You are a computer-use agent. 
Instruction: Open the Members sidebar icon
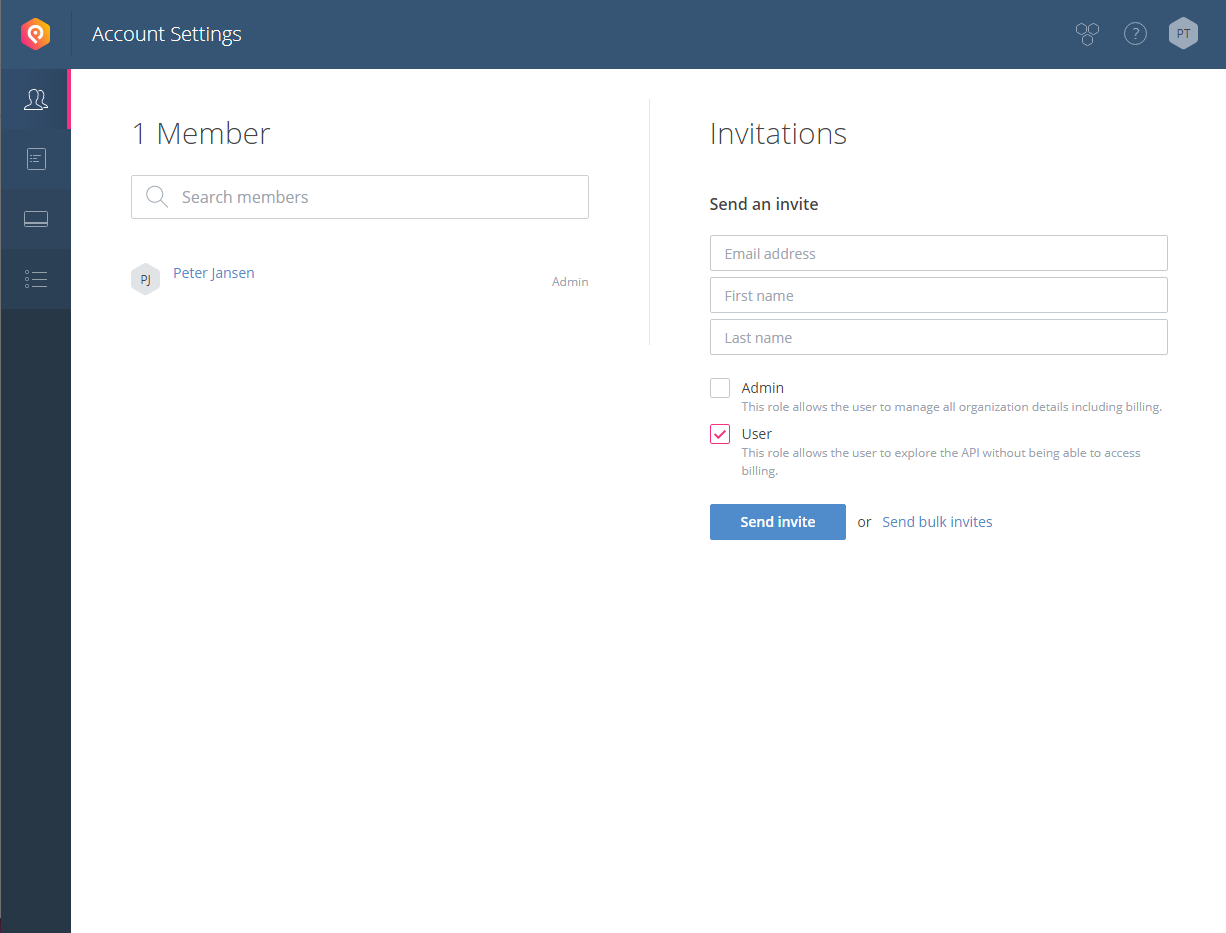[x=36, y=99]
